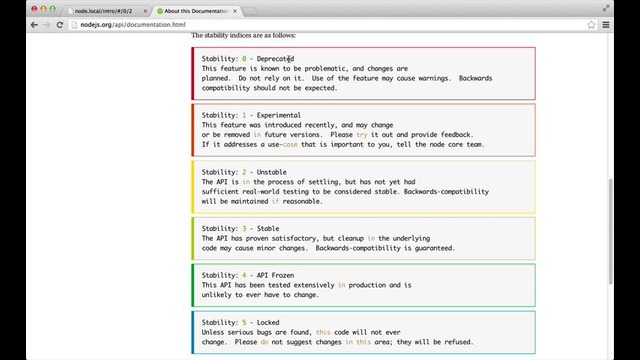Enter fullscreen with the expand arrows icon
Screen dimensions: 640x360
pos(606,8)
